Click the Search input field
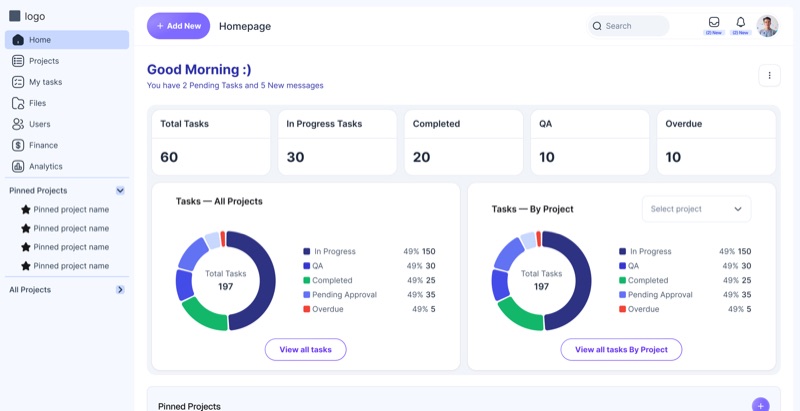The width and height of the screenshot is (800, 411). (628, 26)
